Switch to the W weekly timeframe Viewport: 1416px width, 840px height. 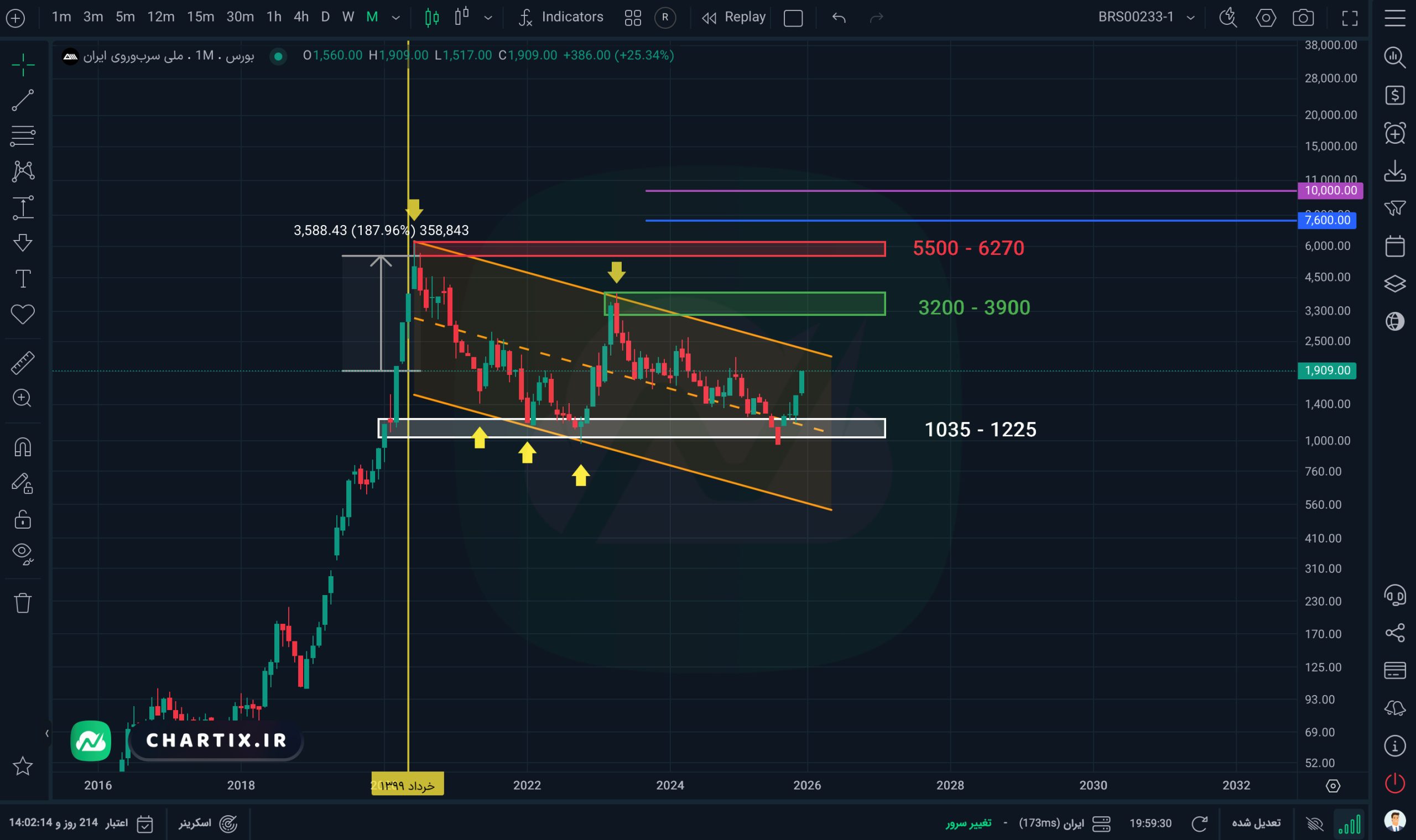(347, 17)
